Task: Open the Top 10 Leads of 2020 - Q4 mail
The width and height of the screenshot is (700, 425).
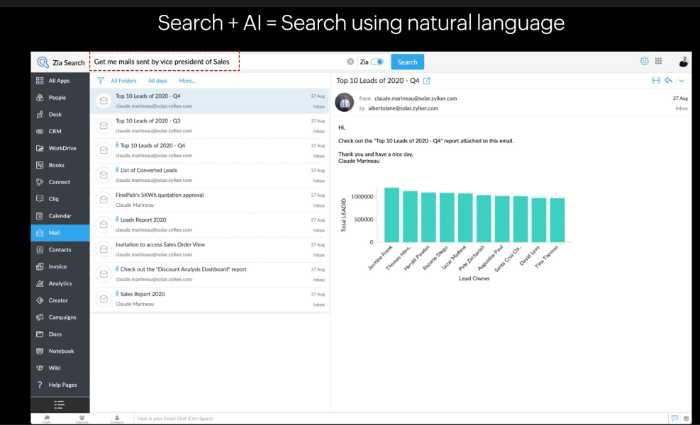Action: coord(210,101)
